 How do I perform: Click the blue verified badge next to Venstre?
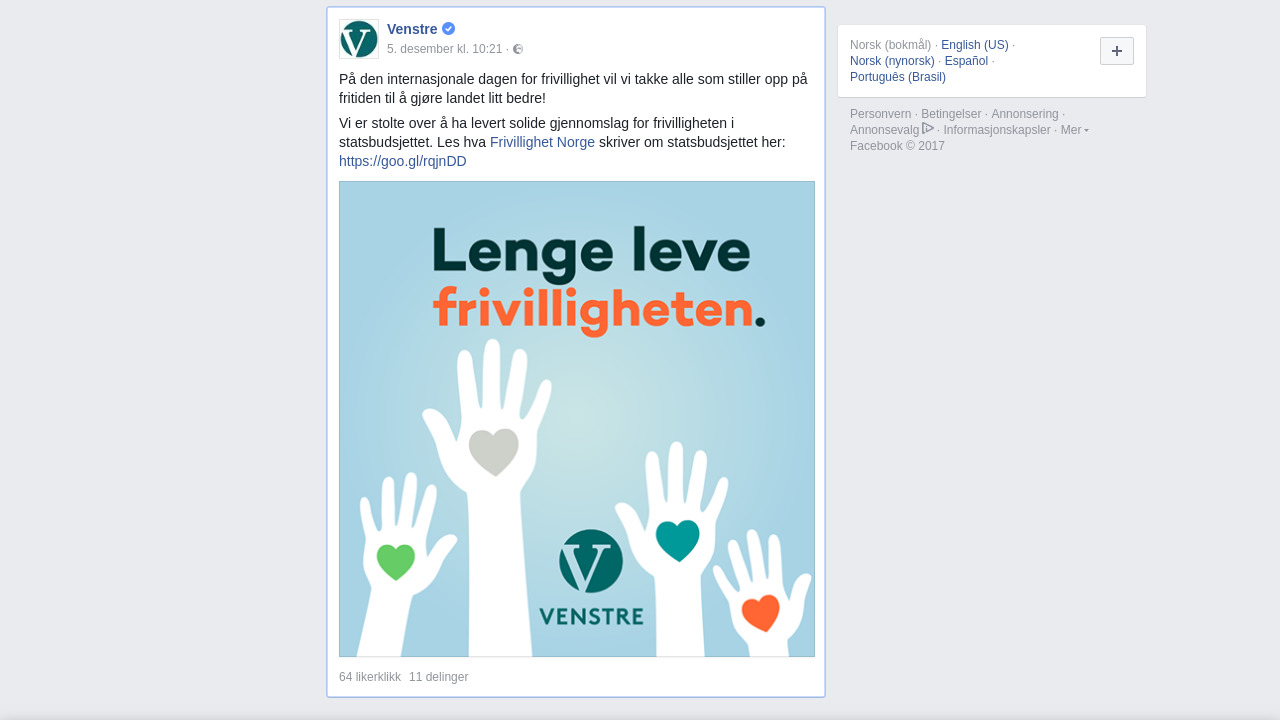pyautogui.click(x=448, y=29)
